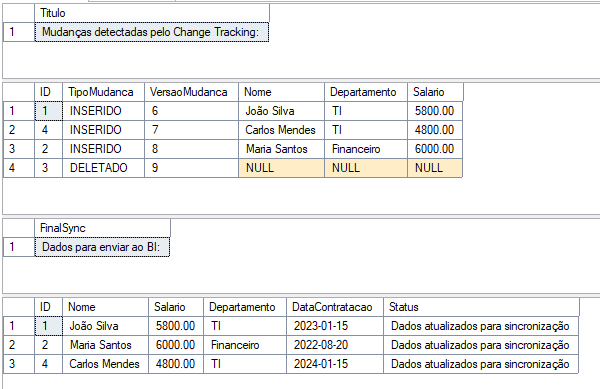Click the NULL cell under Nome column

pos(281,168)
